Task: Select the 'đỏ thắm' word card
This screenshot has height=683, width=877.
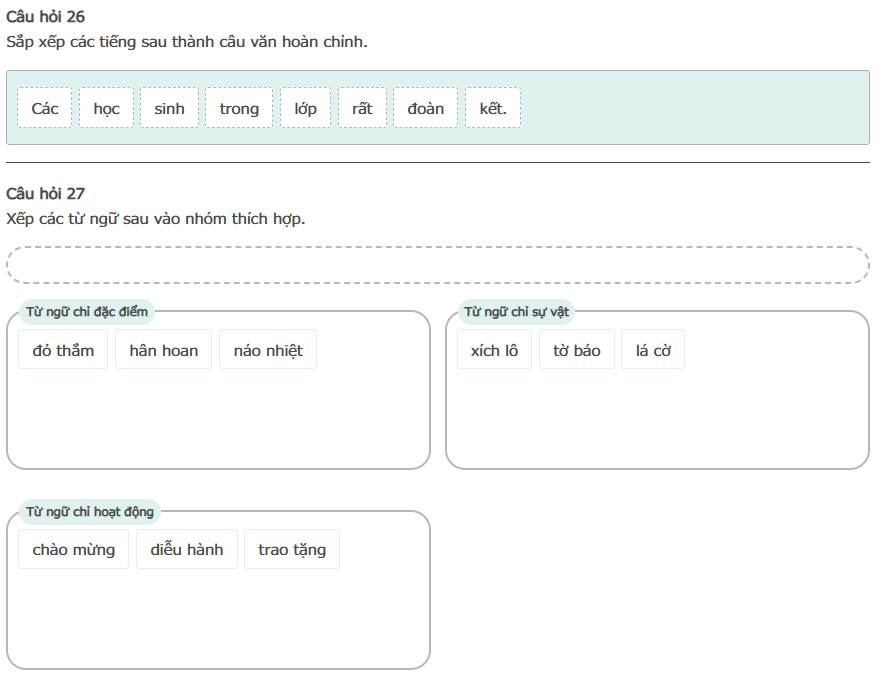Action: [x=63, y=350]
